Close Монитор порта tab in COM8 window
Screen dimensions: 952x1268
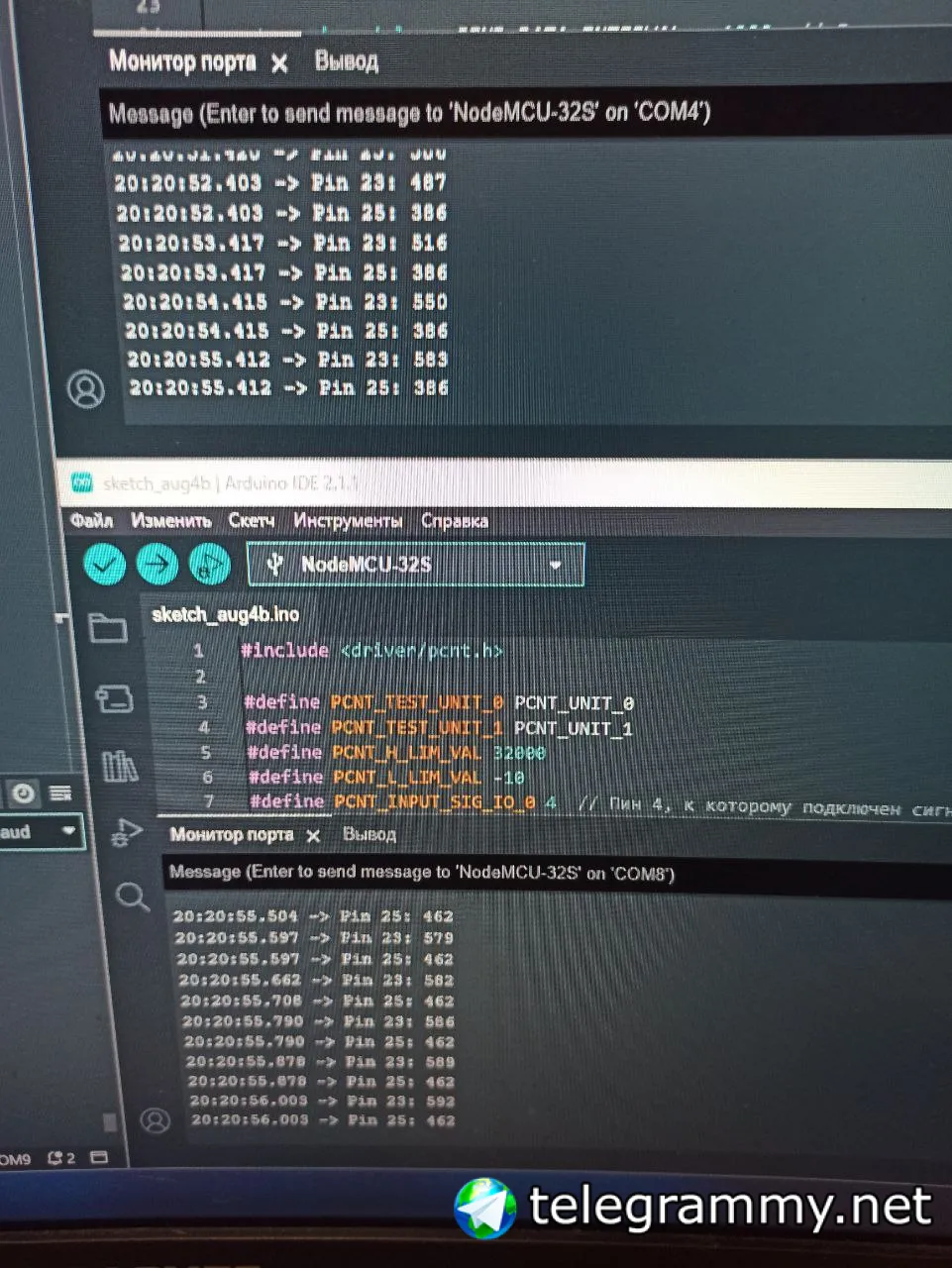[313, 836]
